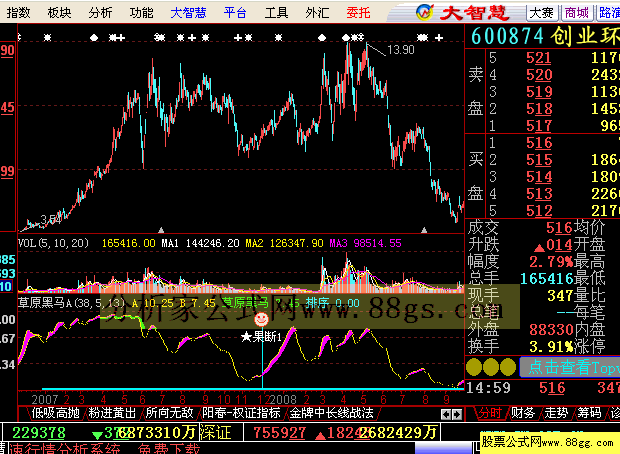Image resolution: width=620 pixels, height=454 pixels.
Task: Click the 现手 value 347
Action: [560, 296]
